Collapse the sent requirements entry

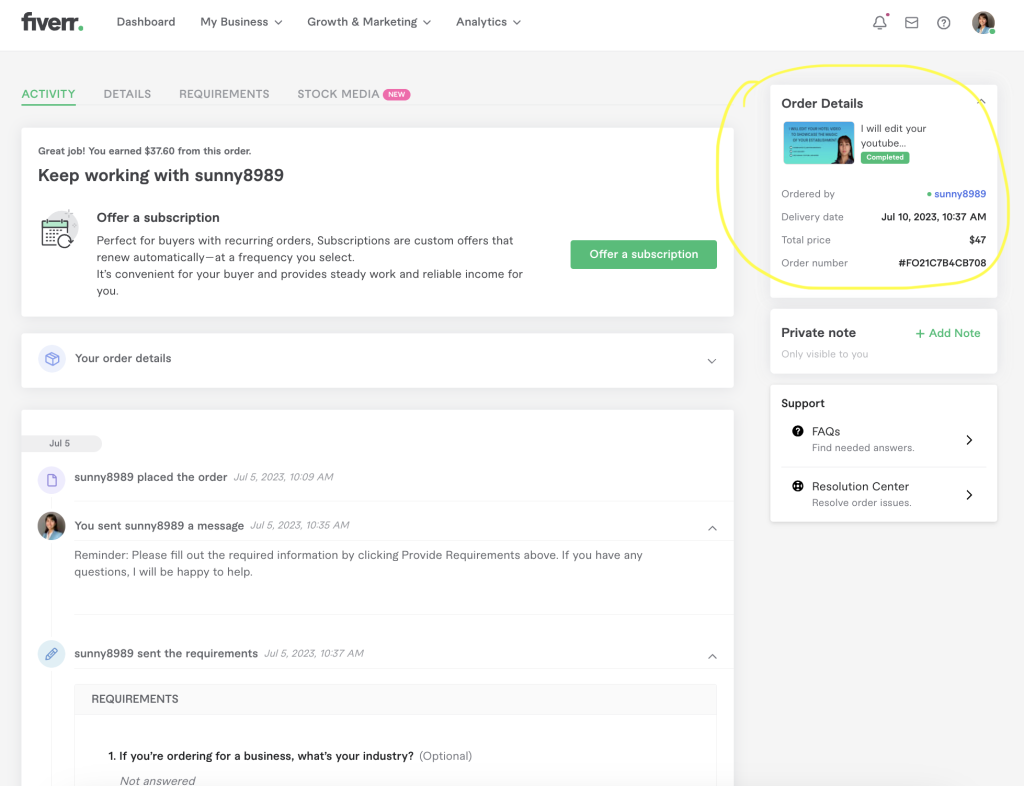712,656
